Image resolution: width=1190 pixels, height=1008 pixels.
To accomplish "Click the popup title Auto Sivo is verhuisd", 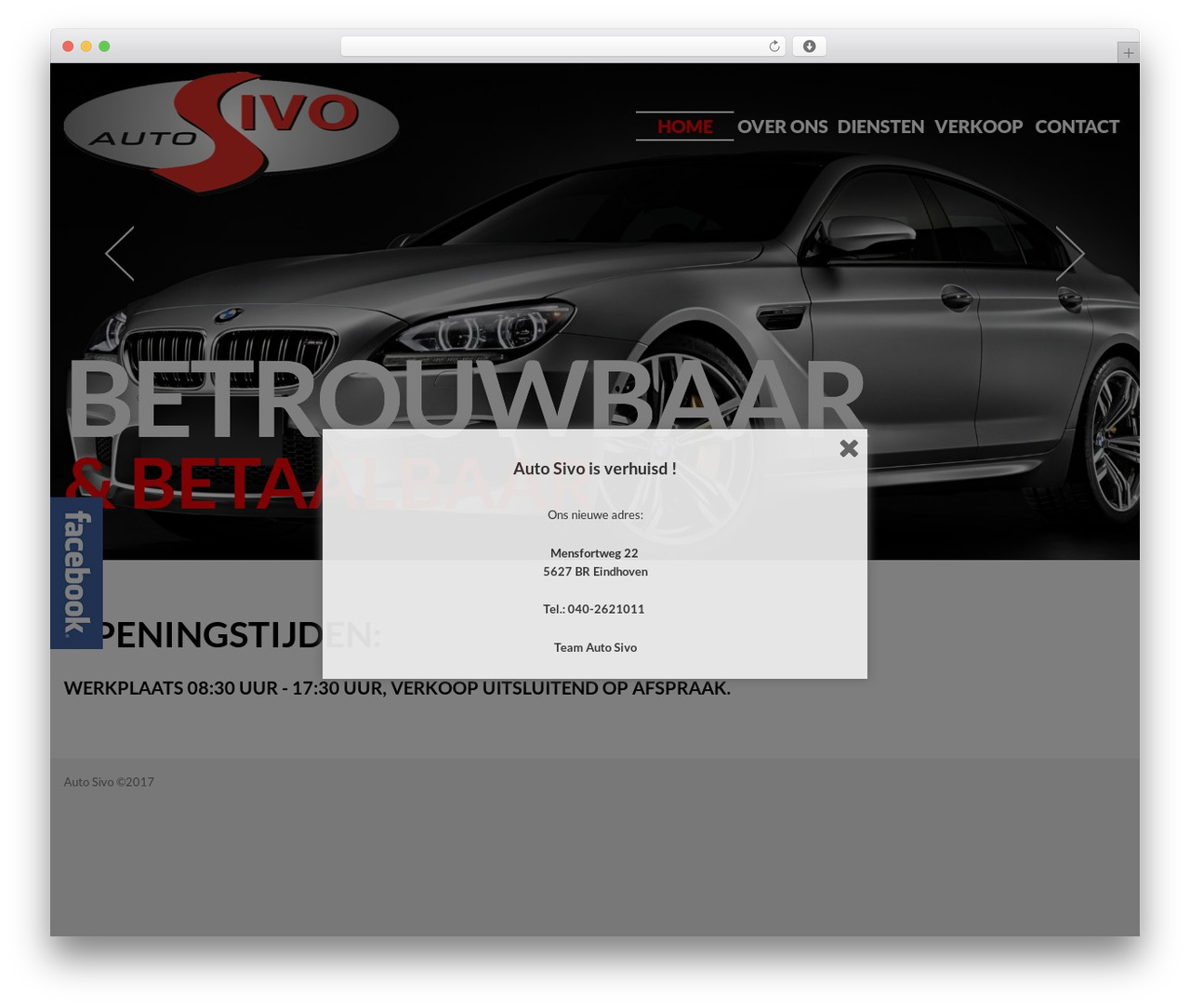I will 595,469.
